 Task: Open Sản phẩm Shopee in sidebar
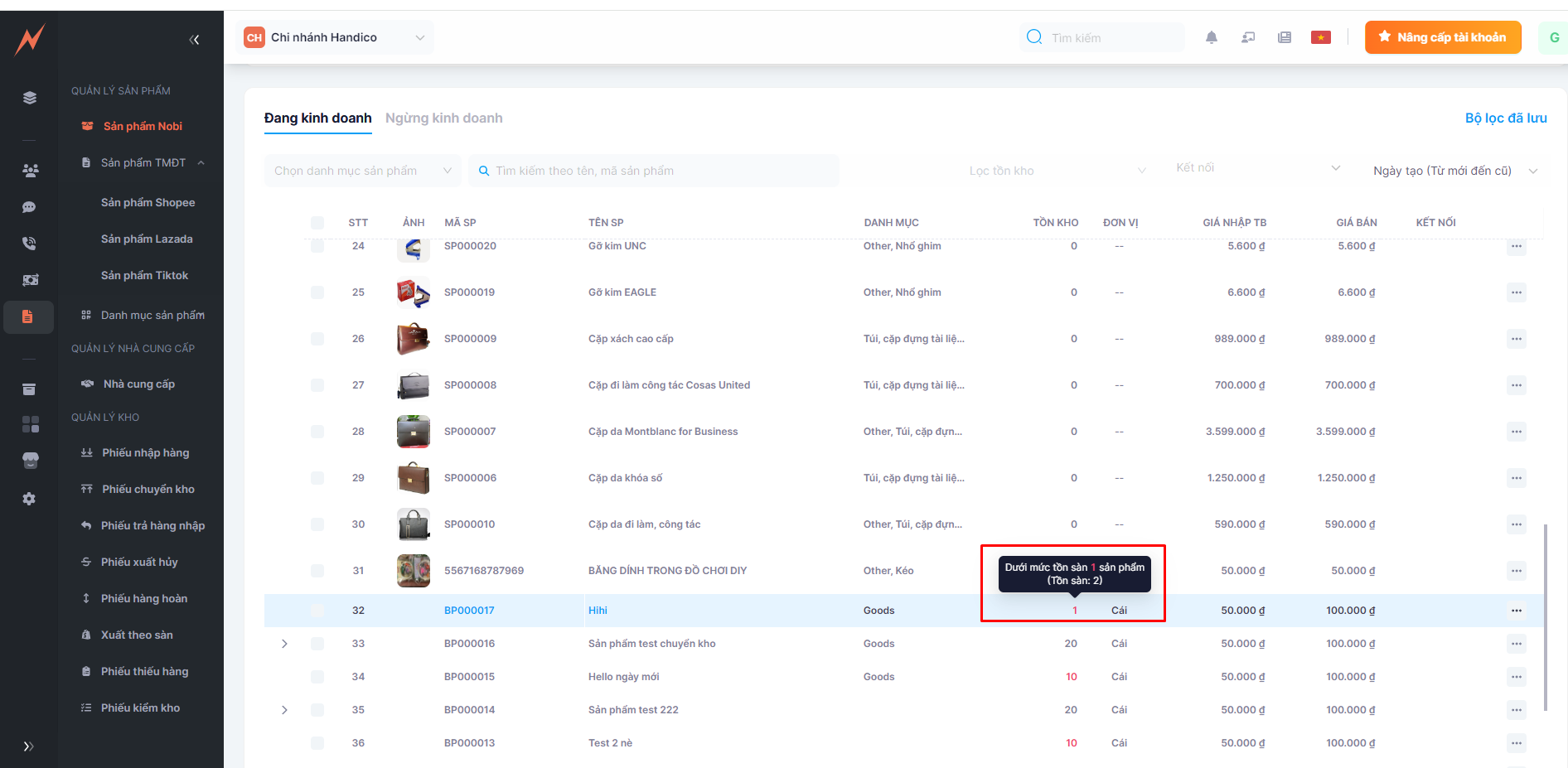pyautogui.click(x=148, y=202)
